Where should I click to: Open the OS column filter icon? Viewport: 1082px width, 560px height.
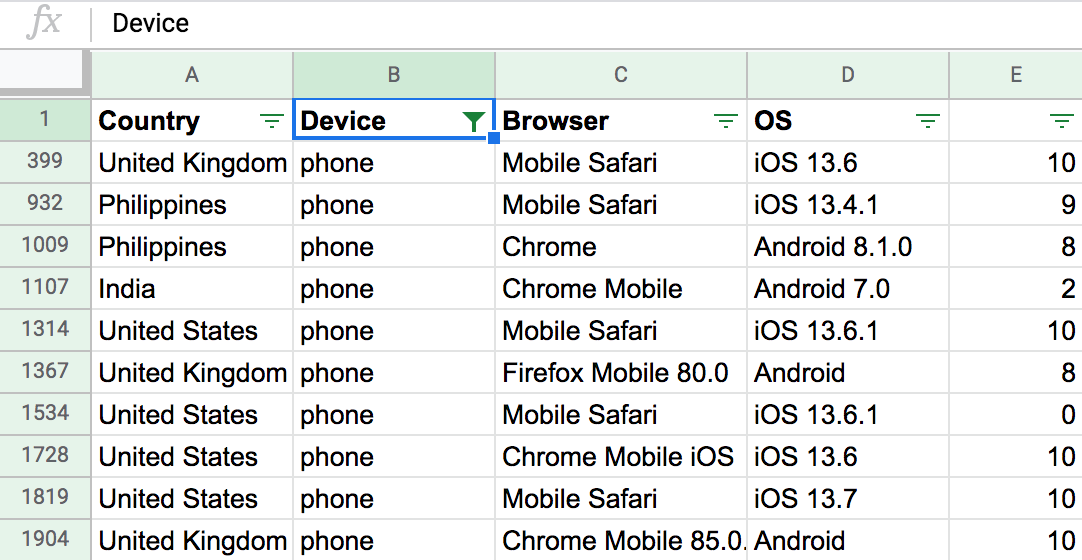(x=928, y=122)
